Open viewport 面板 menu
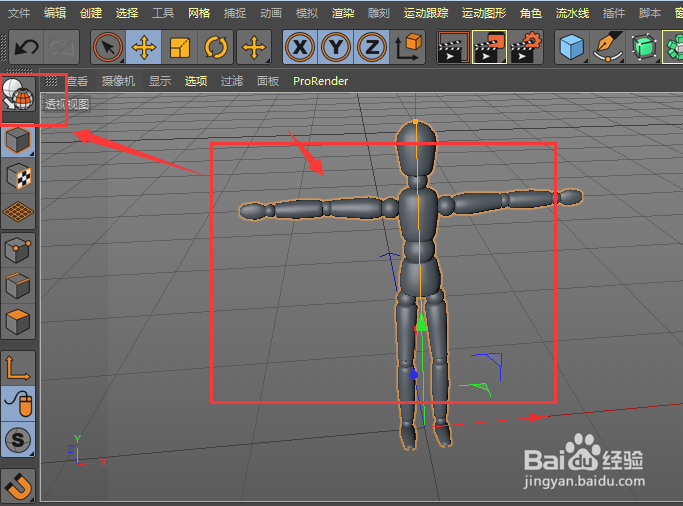This screenshot has width=683, height=506. pos(267,81)
